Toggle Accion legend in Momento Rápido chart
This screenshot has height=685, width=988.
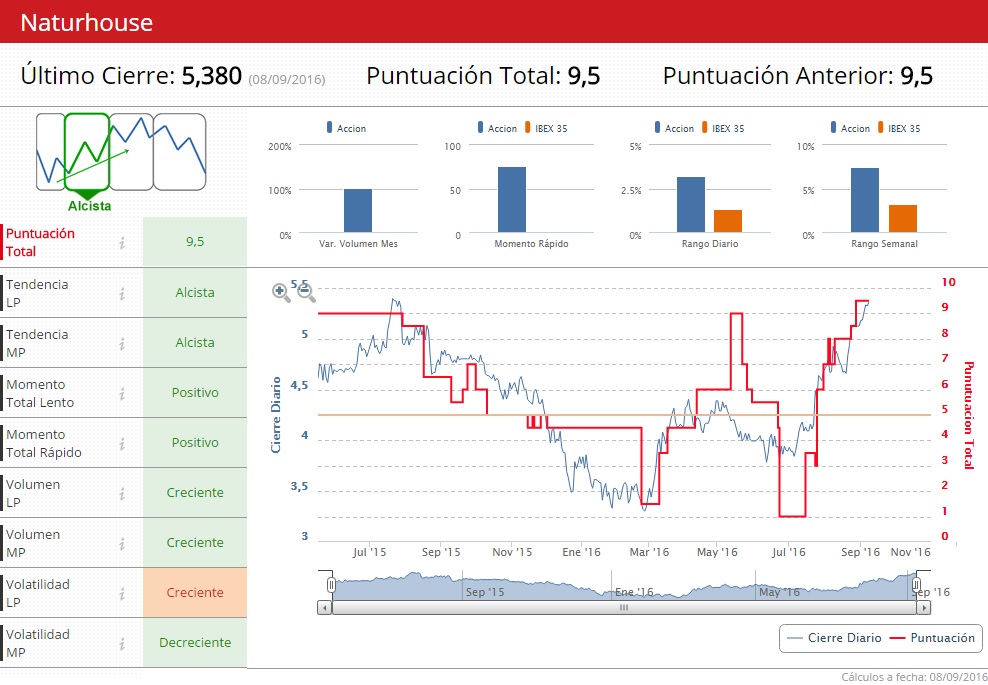tap(497, 128)
